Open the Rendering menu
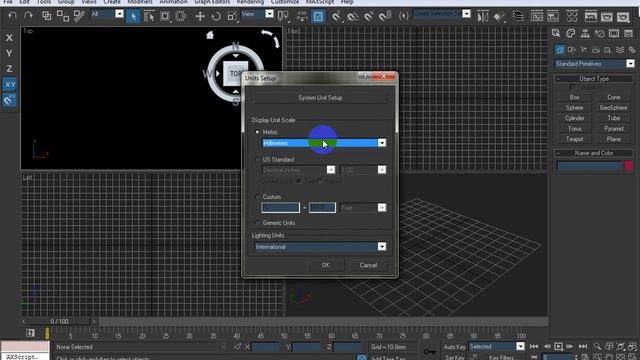 (250, 2)
